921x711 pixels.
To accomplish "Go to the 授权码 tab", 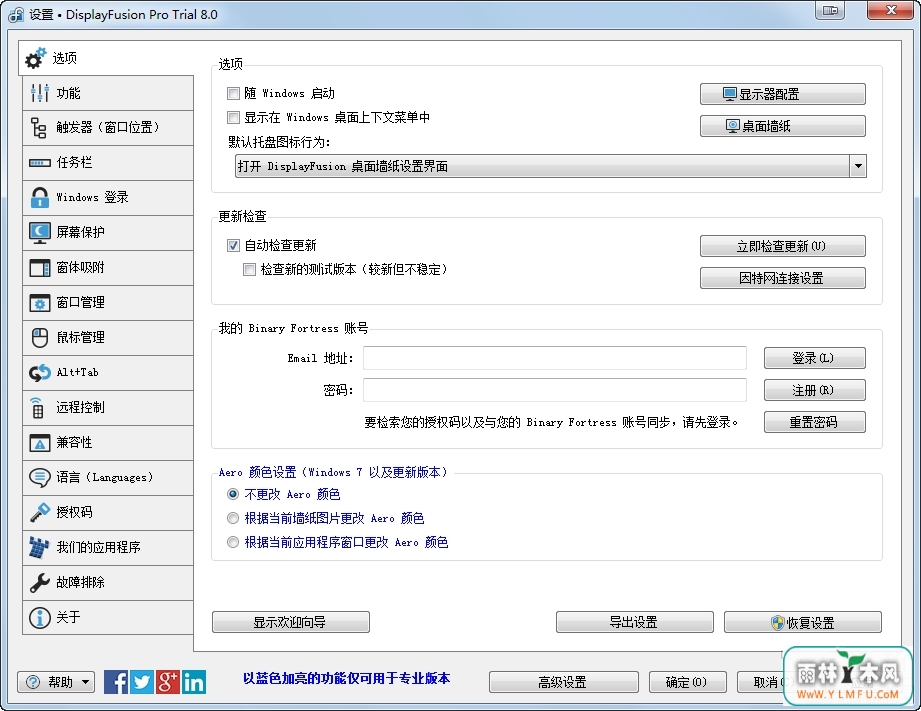I will (107, 512).
